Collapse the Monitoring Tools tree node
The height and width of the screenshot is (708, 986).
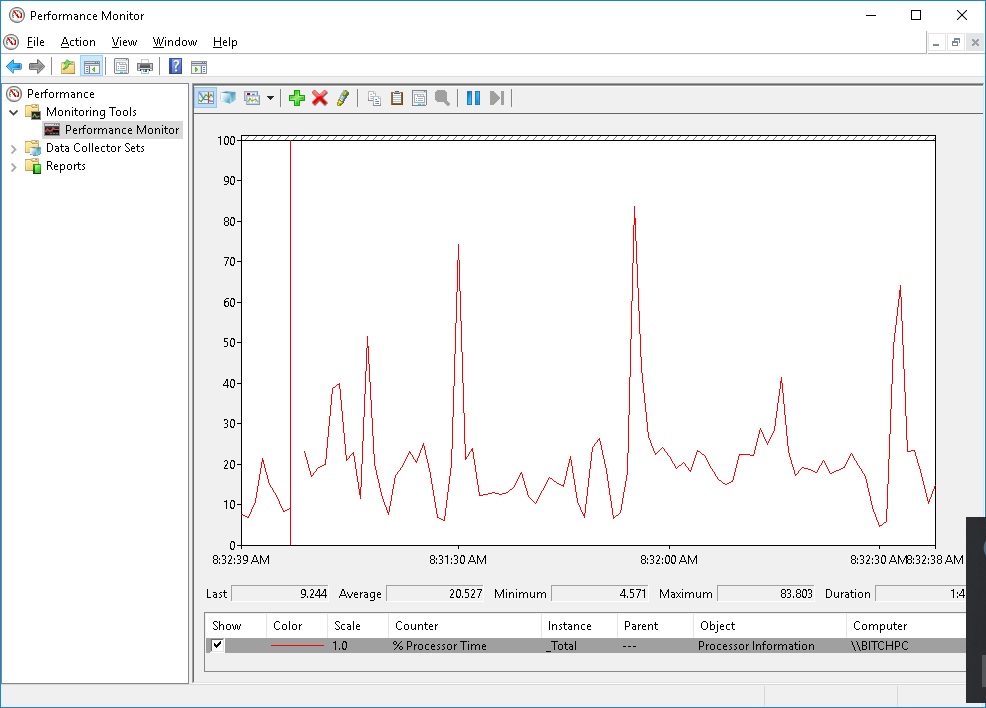tap(13, 113)
